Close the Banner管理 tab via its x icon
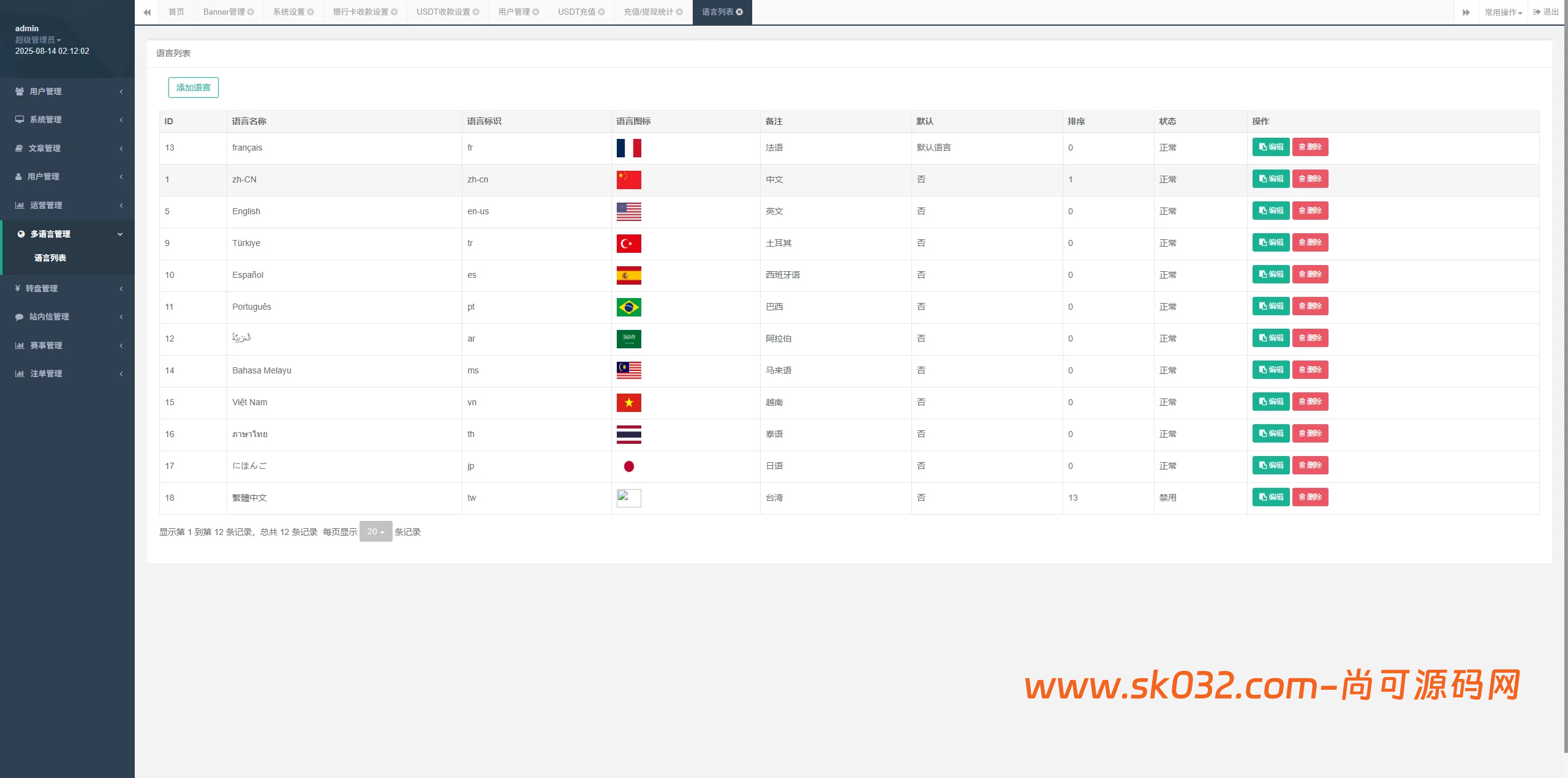Viewport: 1568px width, 778px height. click(251, 12)
